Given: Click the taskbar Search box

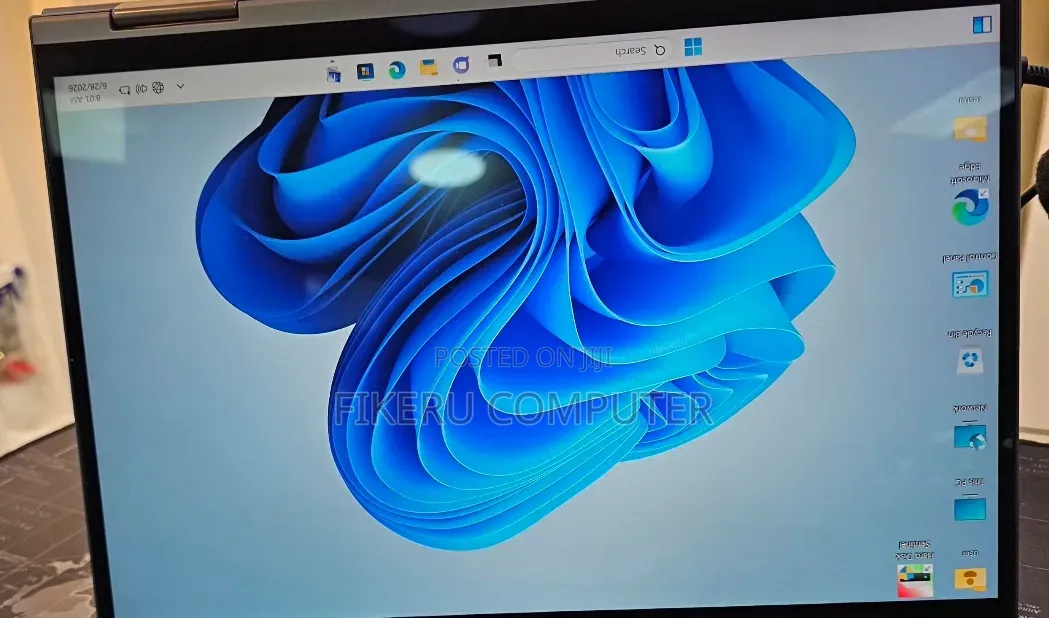Looking at the screenshot, I should coord(593,54).
